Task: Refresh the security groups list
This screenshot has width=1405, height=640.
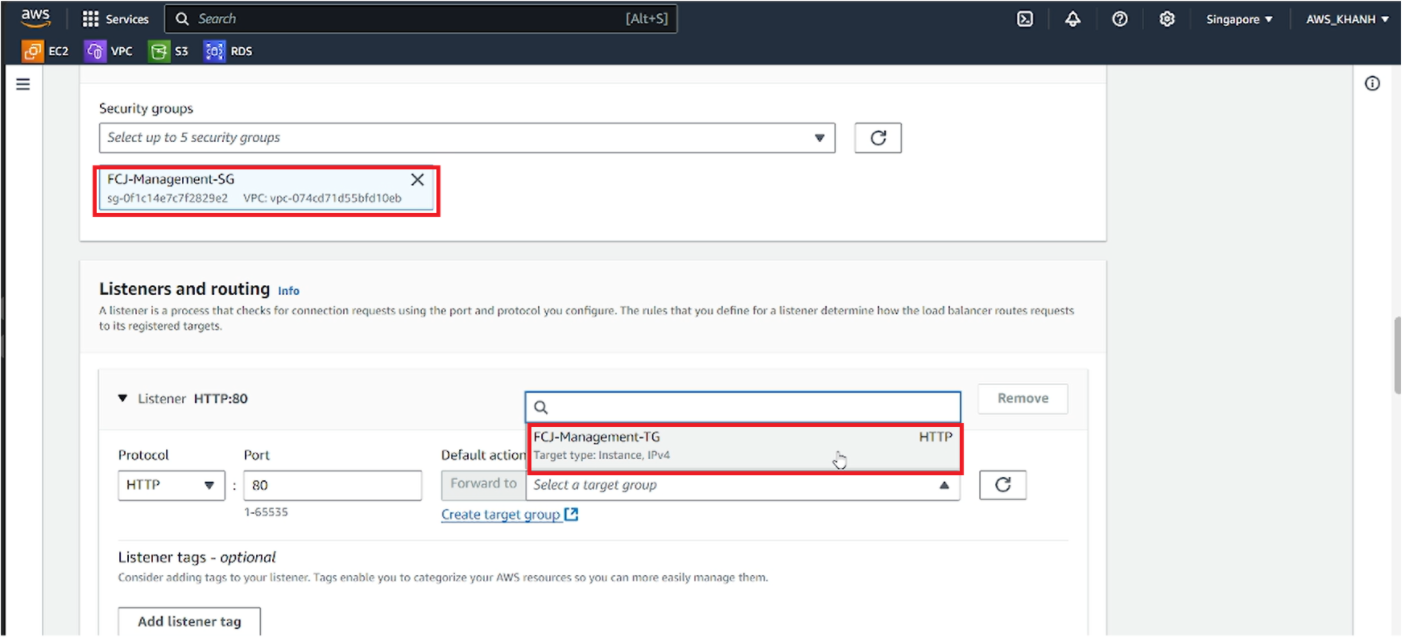Action: click(x=878, y=138)
